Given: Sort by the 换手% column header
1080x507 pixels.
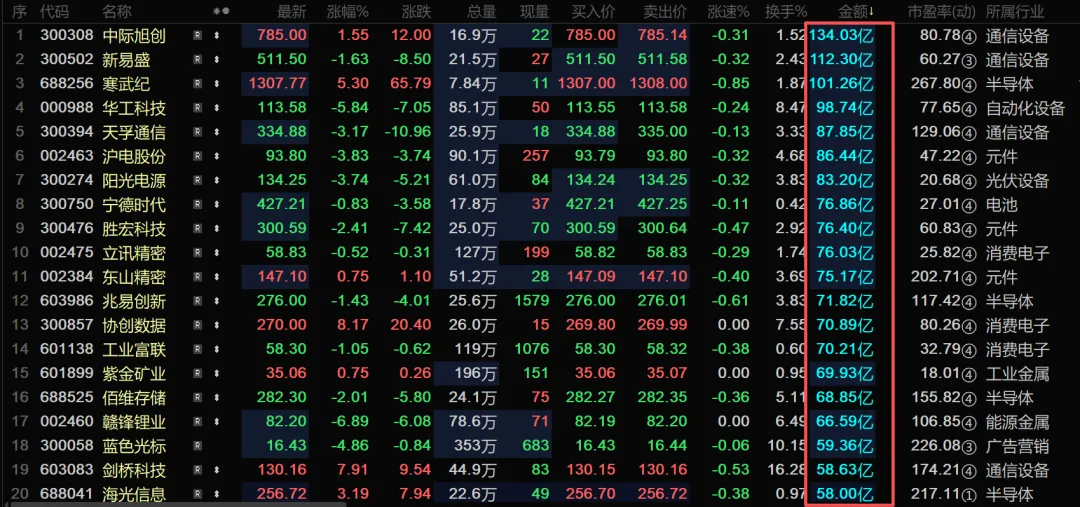Looking at the screenshot, I should pyautogui.click(x=785, y=12).
